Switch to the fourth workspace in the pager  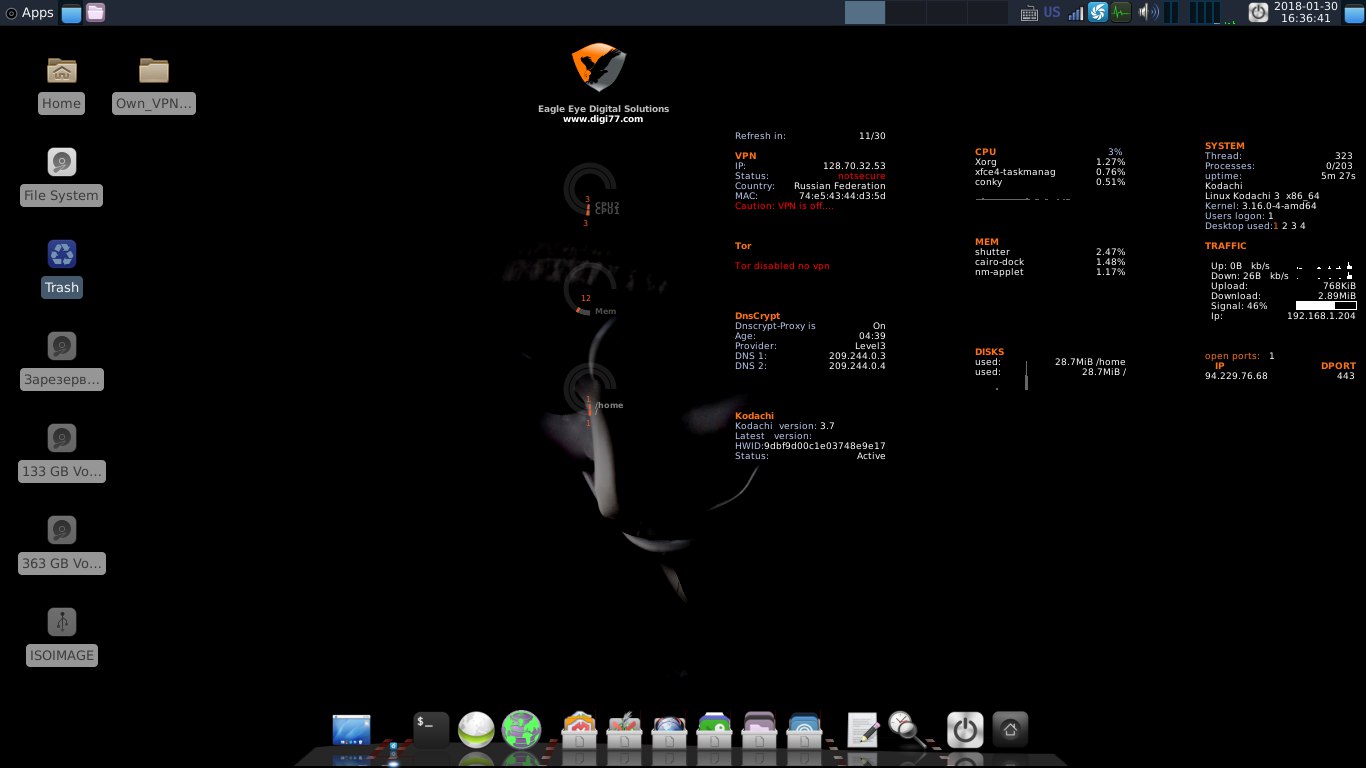[x=987, y=12]
